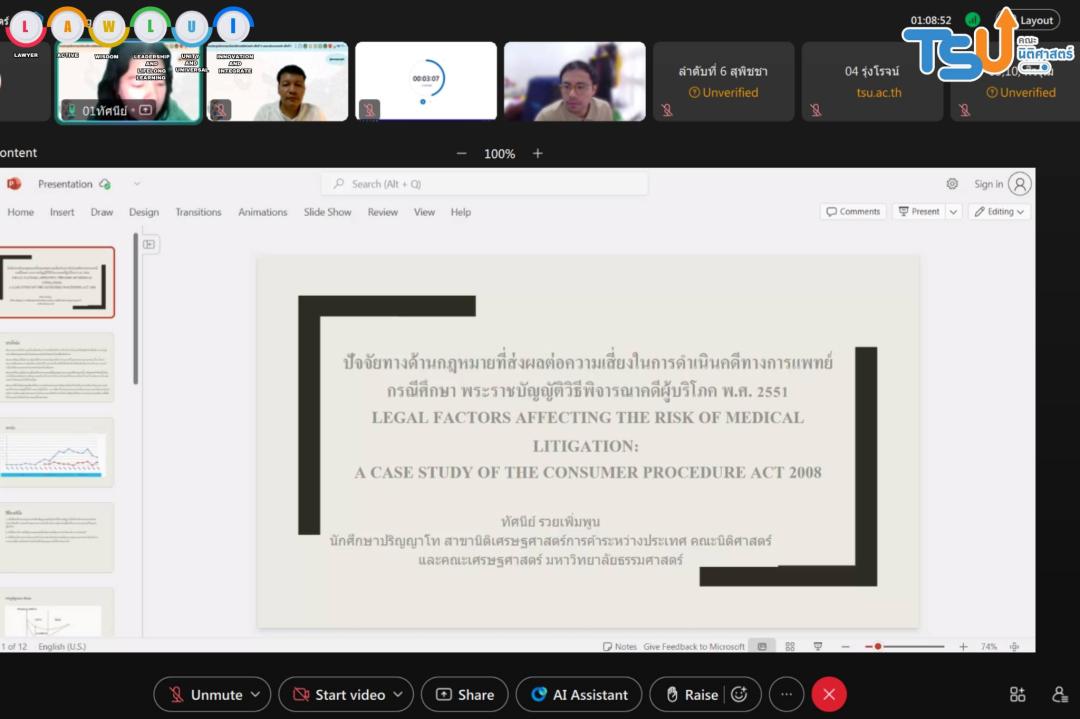
Task: Click the 74% zoom level
Action: pyautogui.click(x=988, y=647)
